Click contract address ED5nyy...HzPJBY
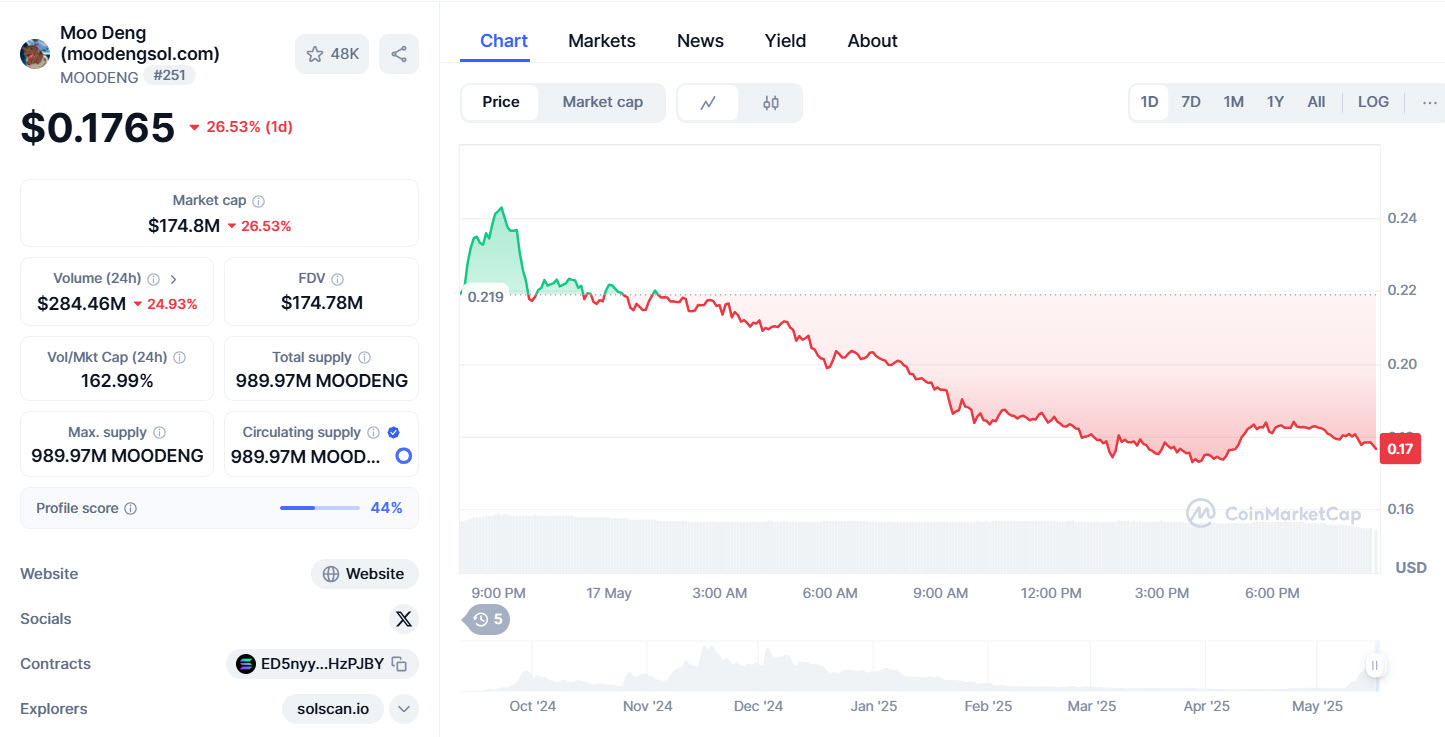 pos(322,664)
